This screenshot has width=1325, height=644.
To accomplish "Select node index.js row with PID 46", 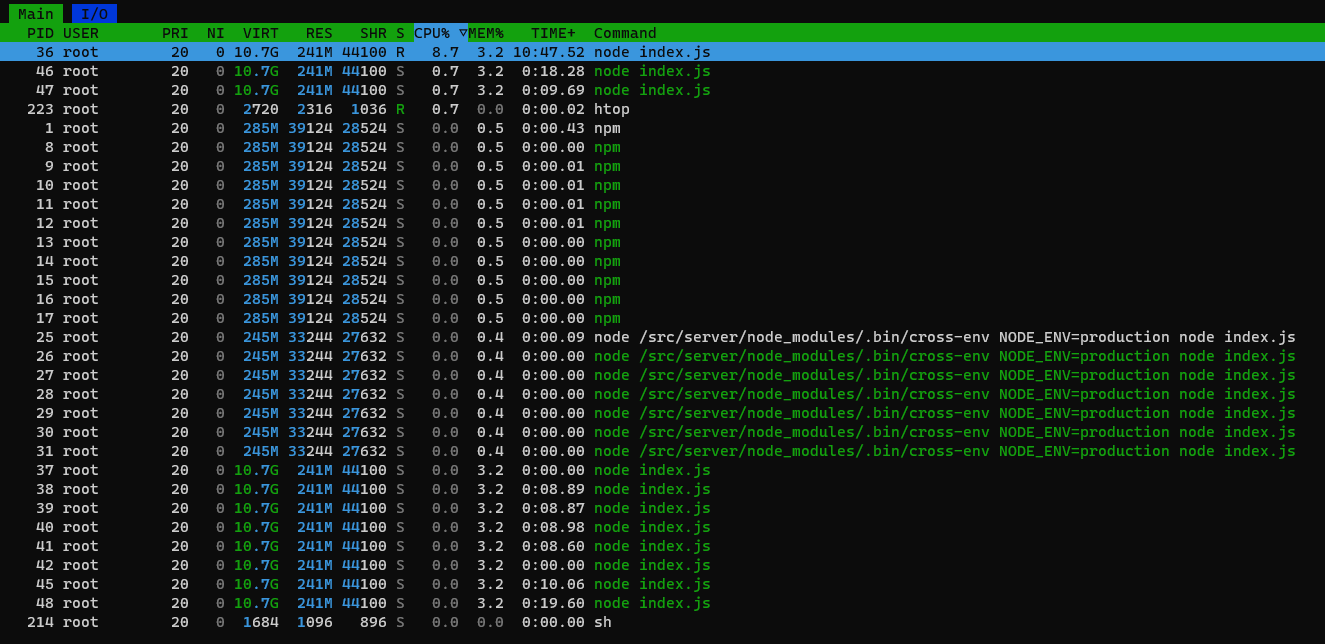I will pos(652,71).
